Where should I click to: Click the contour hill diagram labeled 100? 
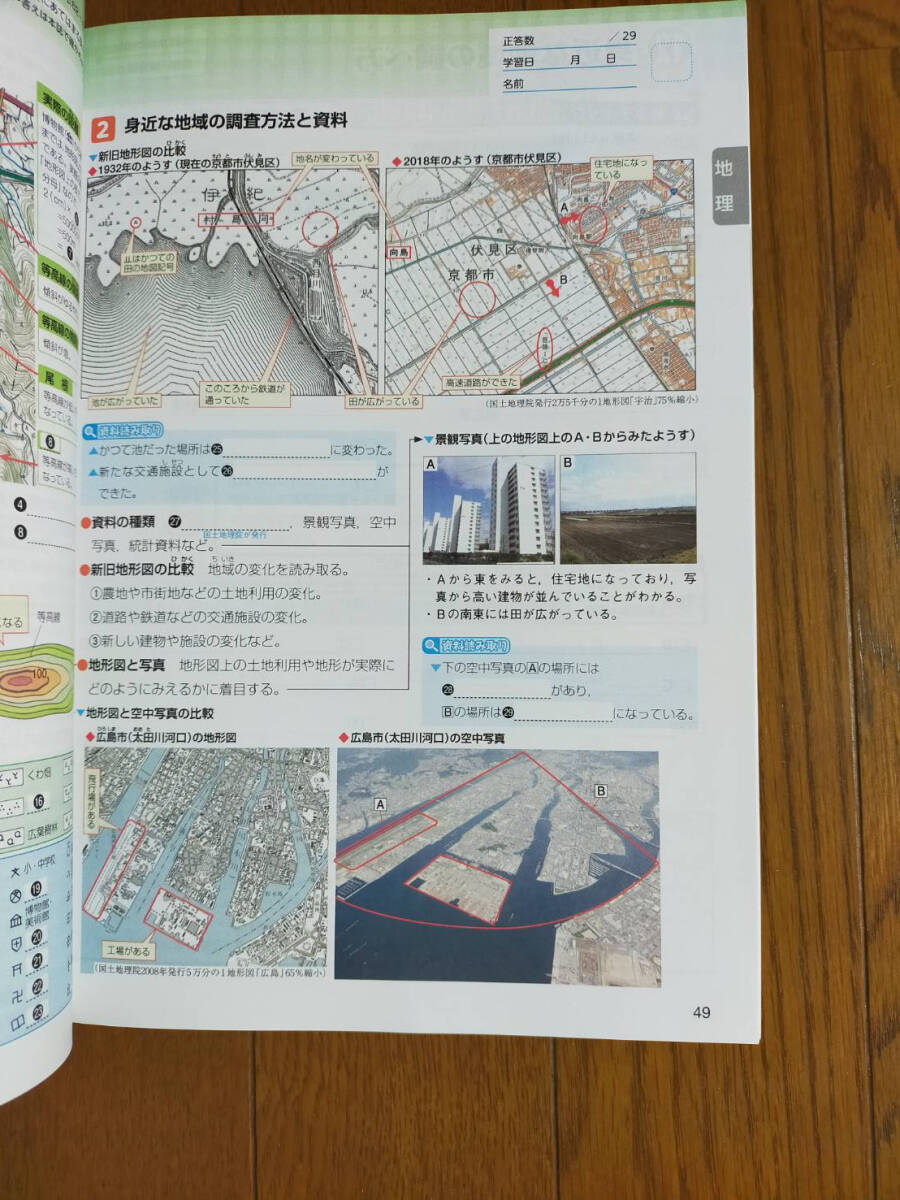[37, 682]
